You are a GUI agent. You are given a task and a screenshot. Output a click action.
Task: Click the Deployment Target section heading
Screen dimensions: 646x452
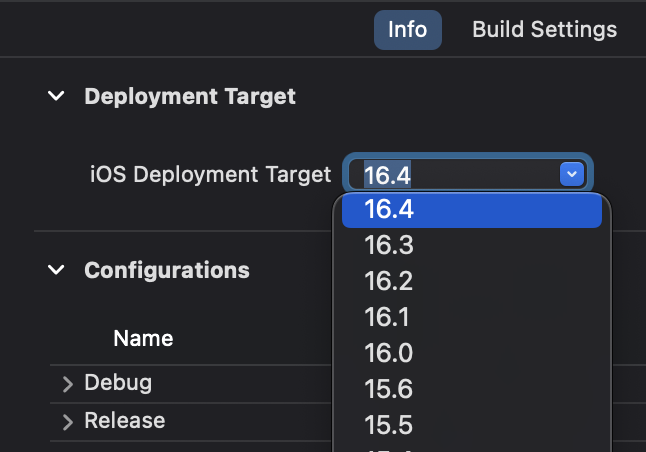[190, 97]
